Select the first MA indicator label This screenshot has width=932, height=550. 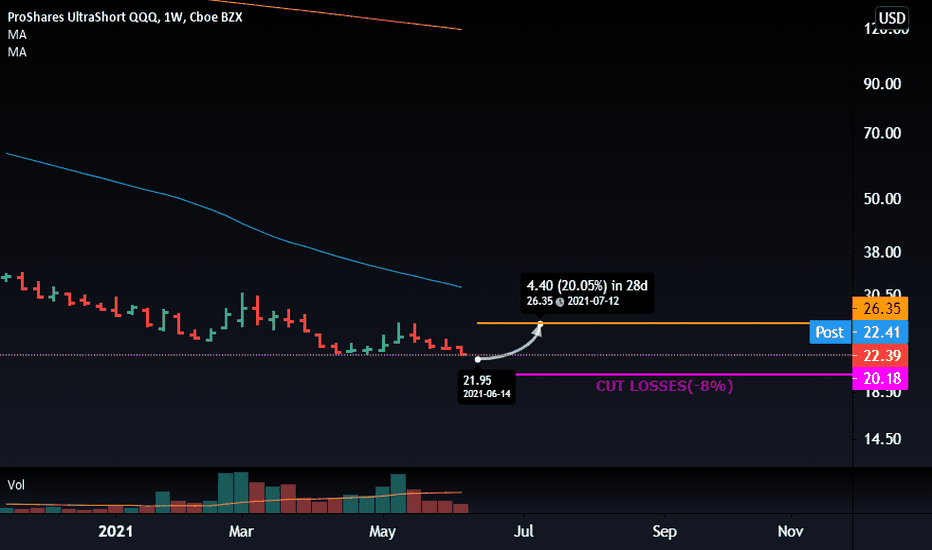[x=17, y=34]
